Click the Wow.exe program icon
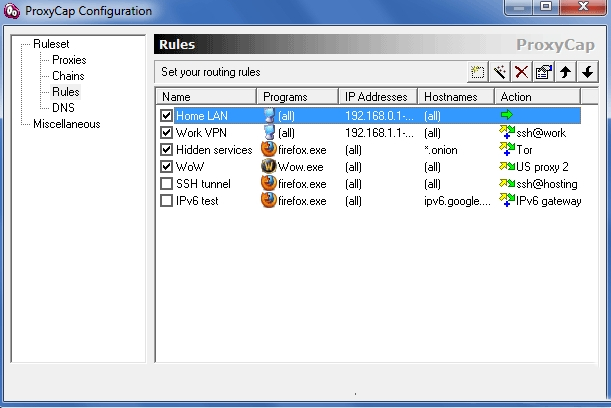Screen dimensions: 611x408 tap(268, 167)
